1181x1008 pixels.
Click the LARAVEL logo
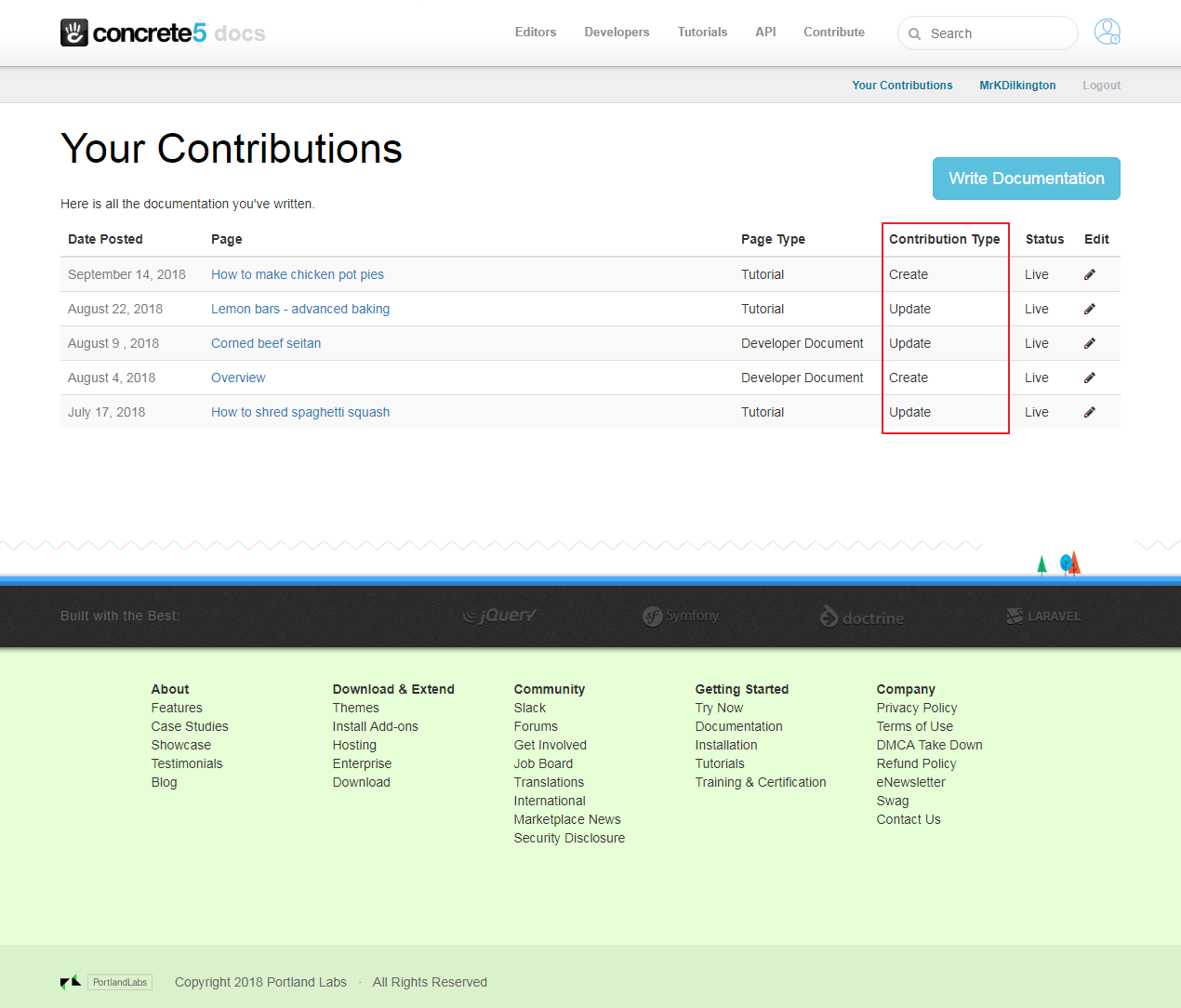pos(1042,615)
